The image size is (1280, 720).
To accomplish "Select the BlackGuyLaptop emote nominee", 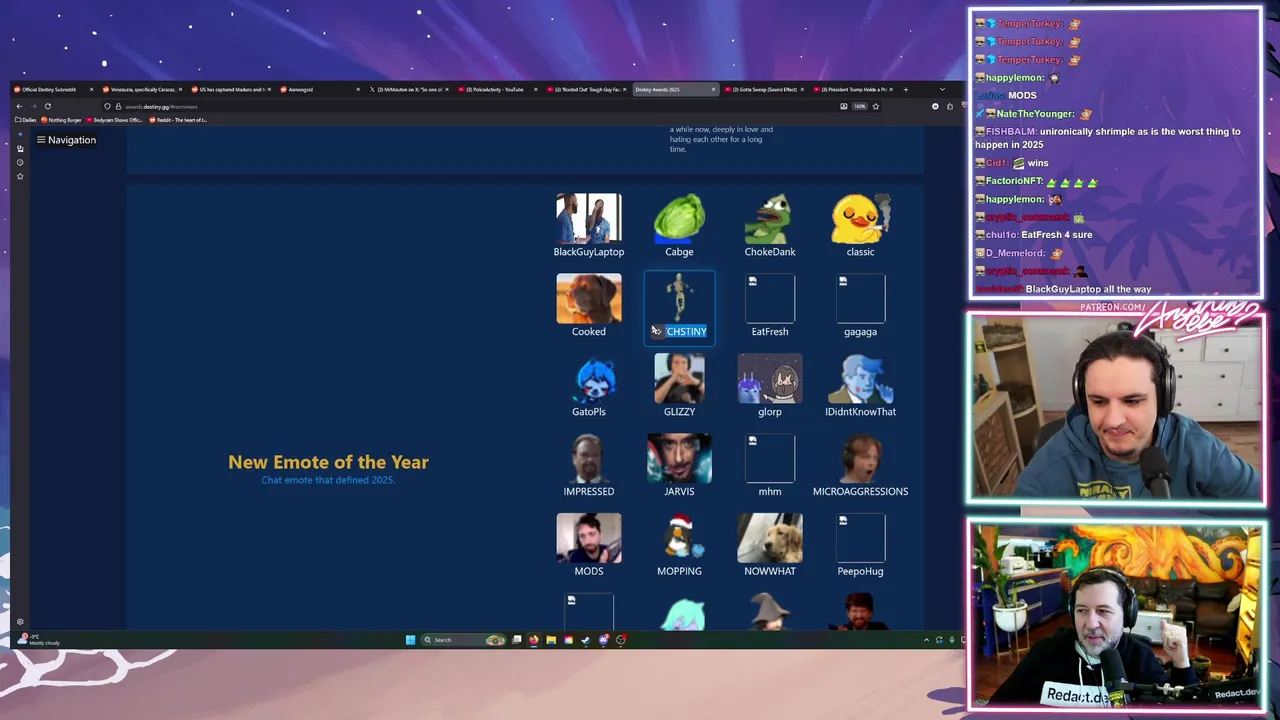I will click(589, 226).
